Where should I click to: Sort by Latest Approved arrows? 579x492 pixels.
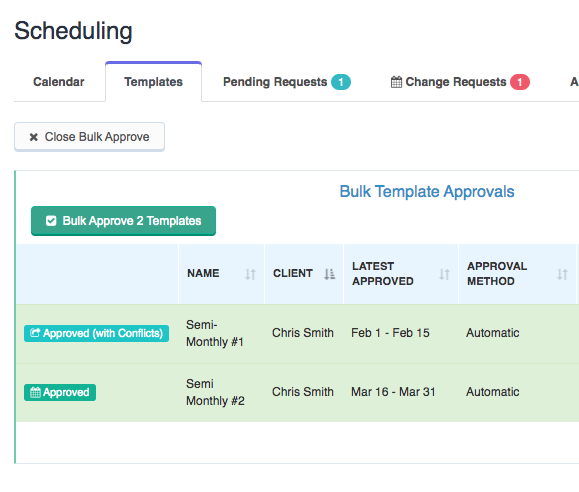click(x=444, y=274)
